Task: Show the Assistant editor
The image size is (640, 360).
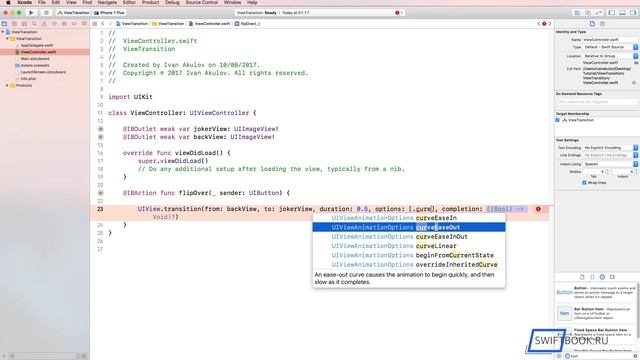Action: coord(588,13)
